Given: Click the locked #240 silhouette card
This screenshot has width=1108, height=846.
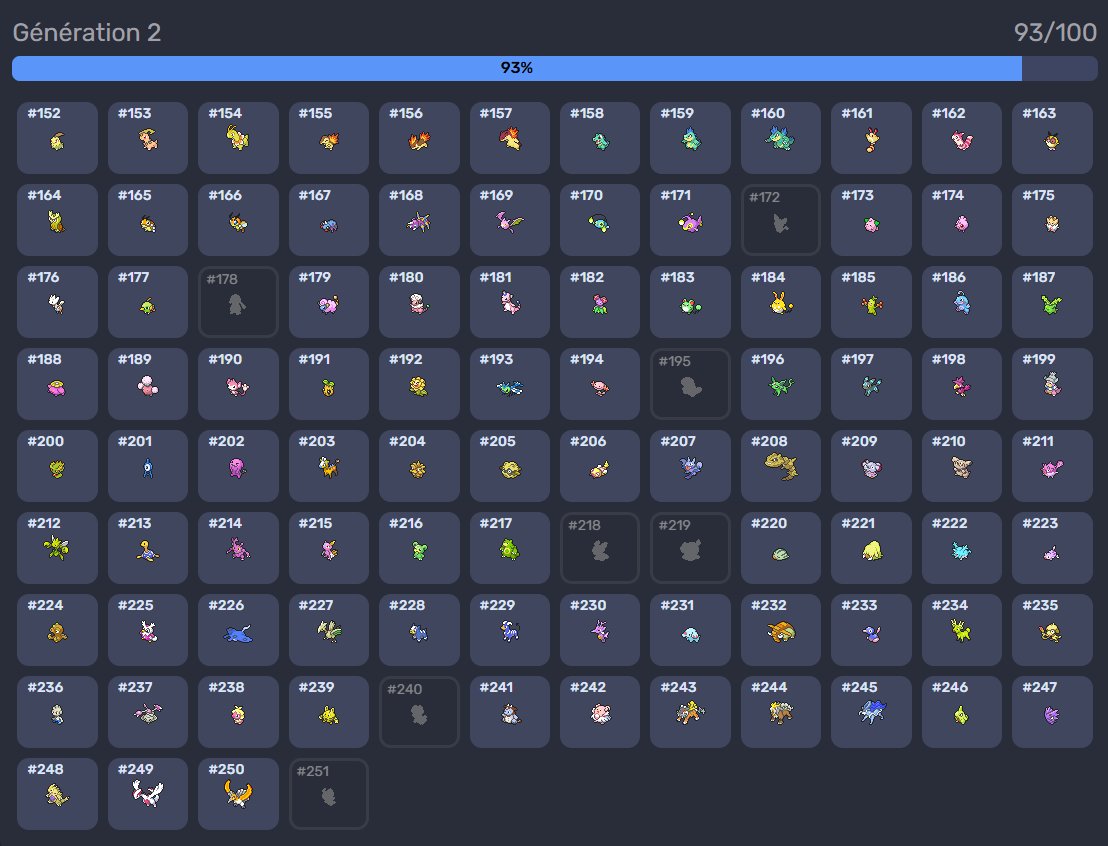Looking at the screenshot, I should click(x=419, y=712).
